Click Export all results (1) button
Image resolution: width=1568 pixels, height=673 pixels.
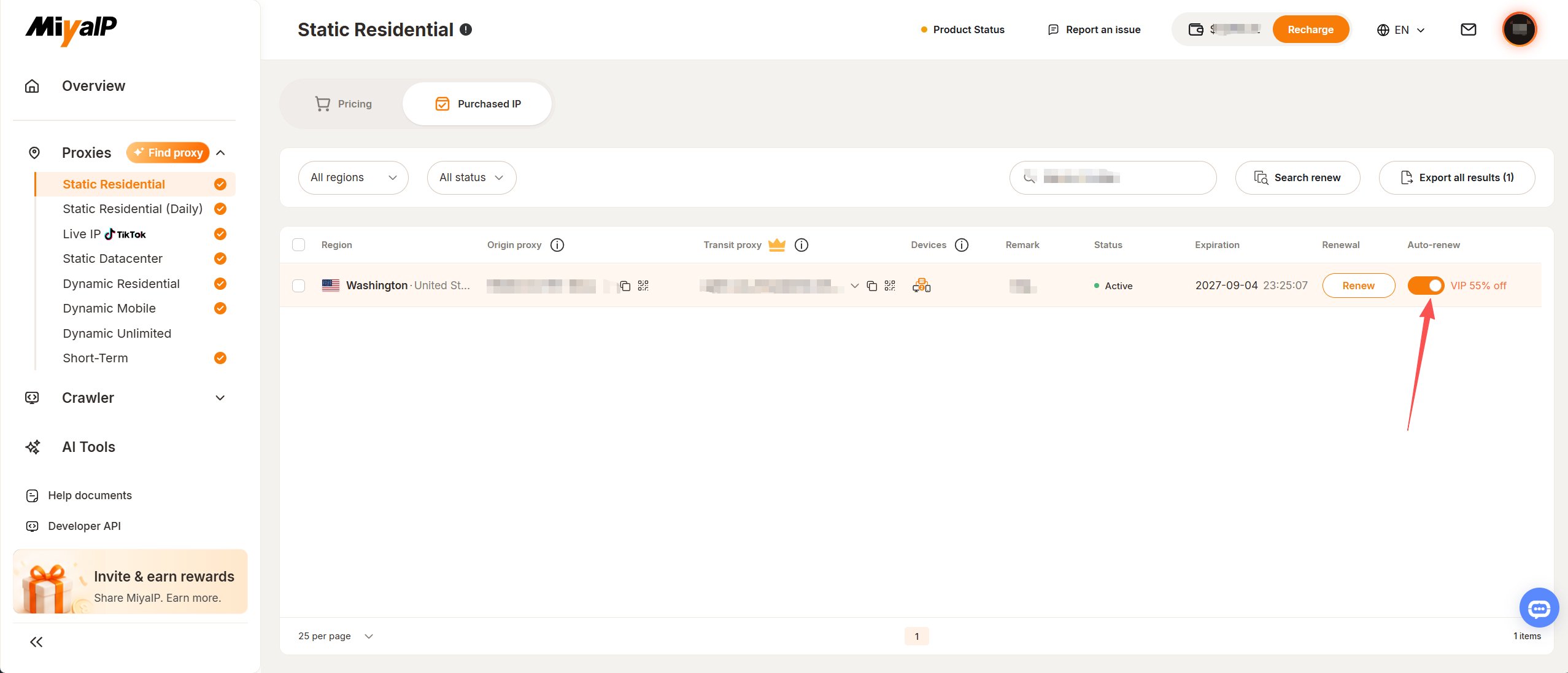click(x=1456, y=177)
